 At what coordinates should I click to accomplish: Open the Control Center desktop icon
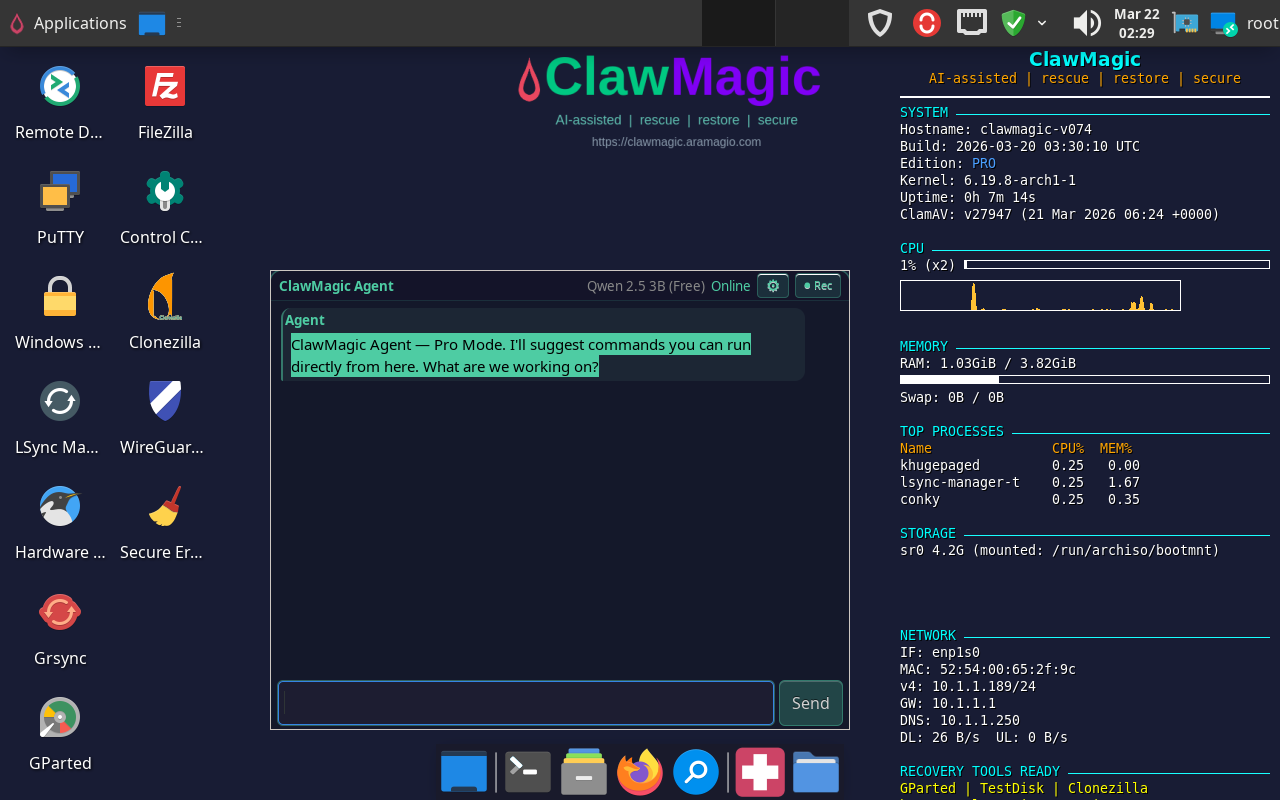[165, 191]
